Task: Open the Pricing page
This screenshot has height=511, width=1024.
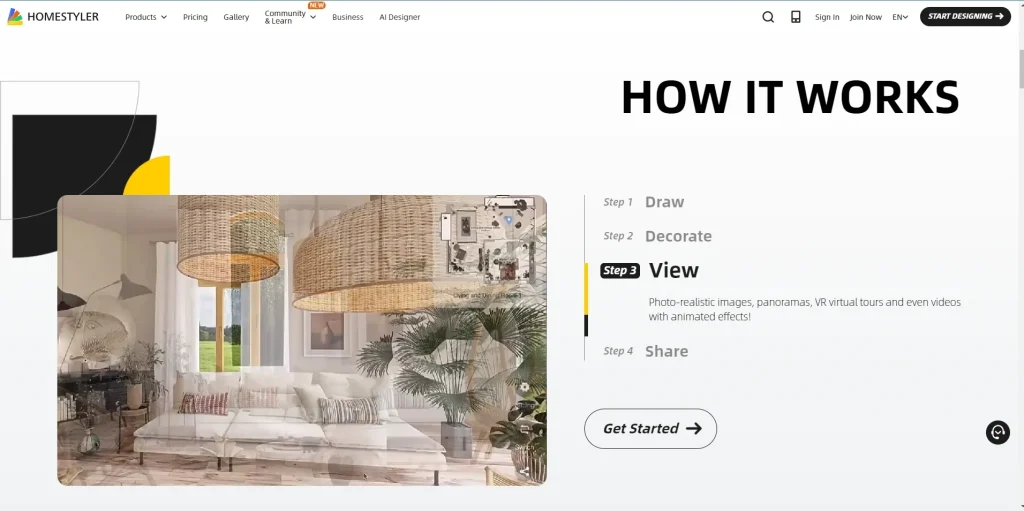Action: click(x=195, y=17)
